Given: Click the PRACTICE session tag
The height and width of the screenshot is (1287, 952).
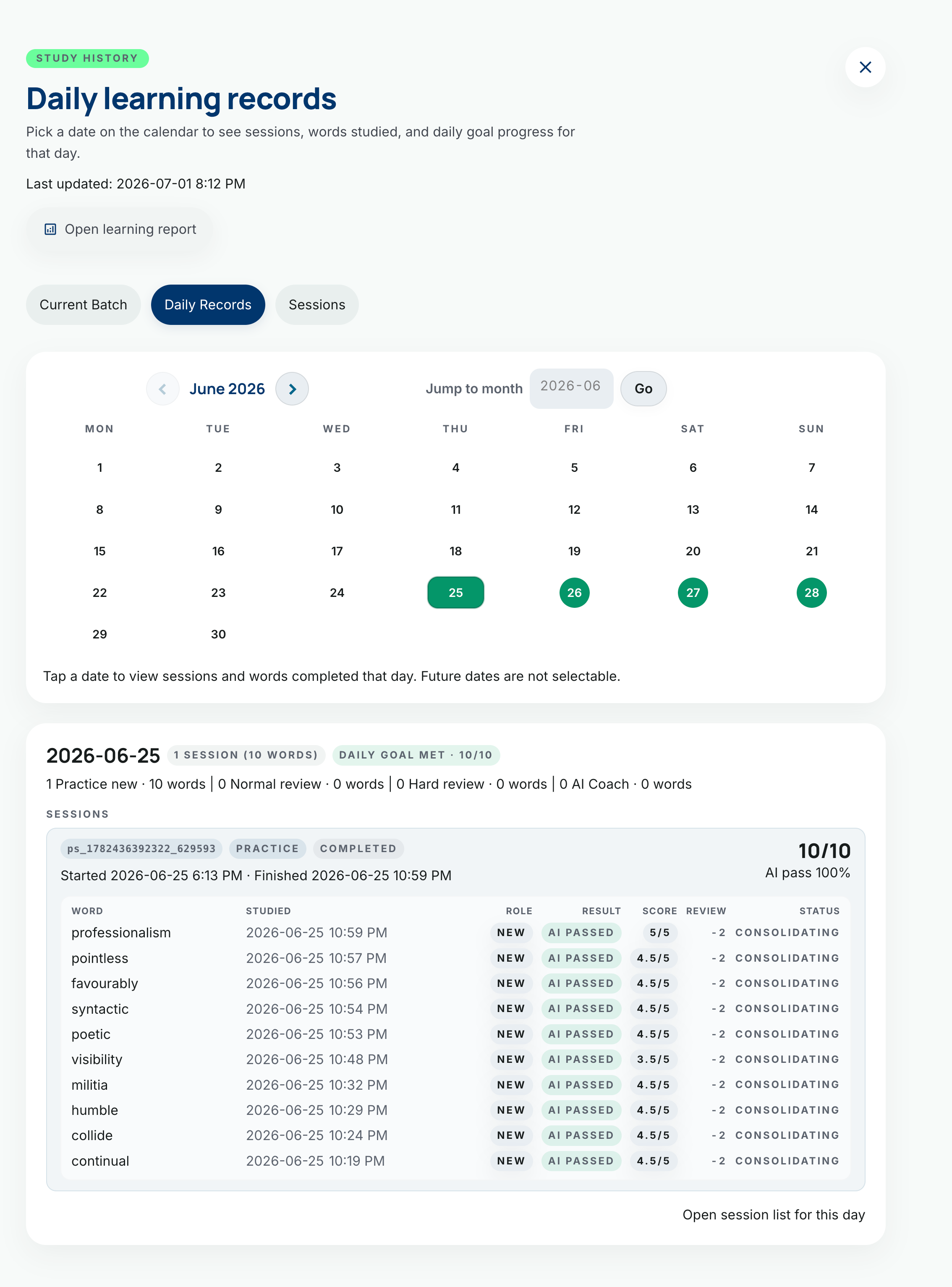Looking at the screenshot, I should pos(267,848).
